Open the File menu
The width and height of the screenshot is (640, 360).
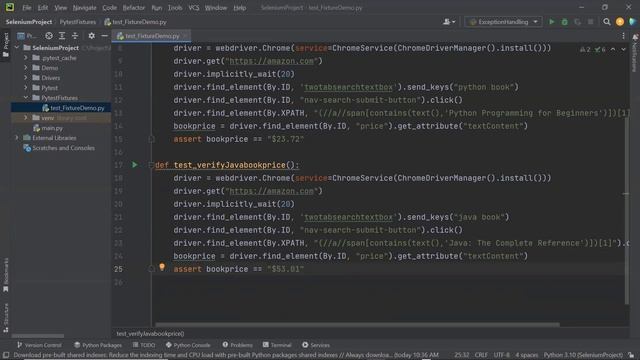(x=27, y=8)
